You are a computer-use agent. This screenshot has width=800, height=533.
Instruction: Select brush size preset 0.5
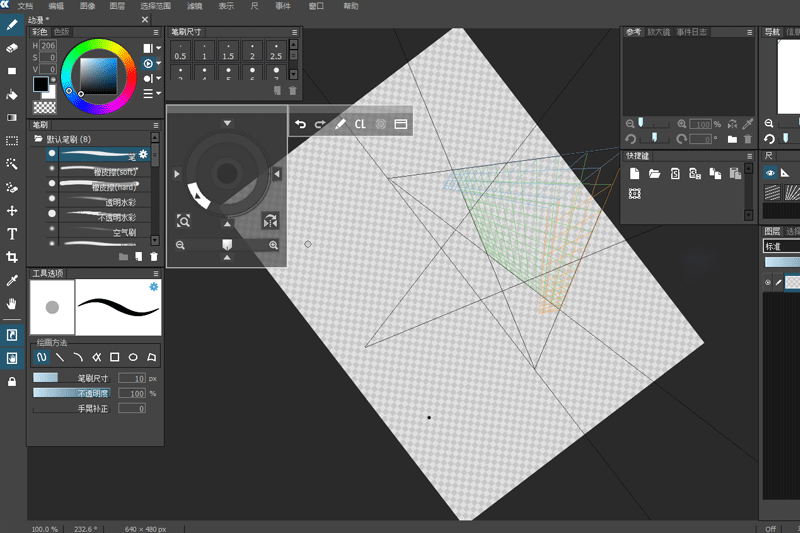click(180, 52)
